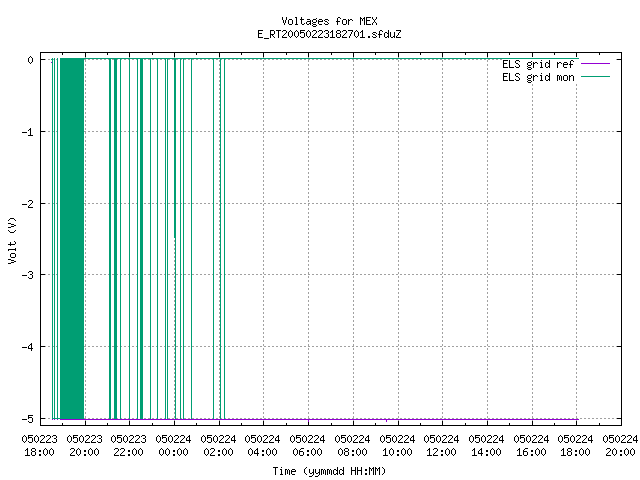The width and height of the screenshot is (640, 480).
Task: Click the x-axis label 050224 02:00
Action: click(x=218, y=446)
